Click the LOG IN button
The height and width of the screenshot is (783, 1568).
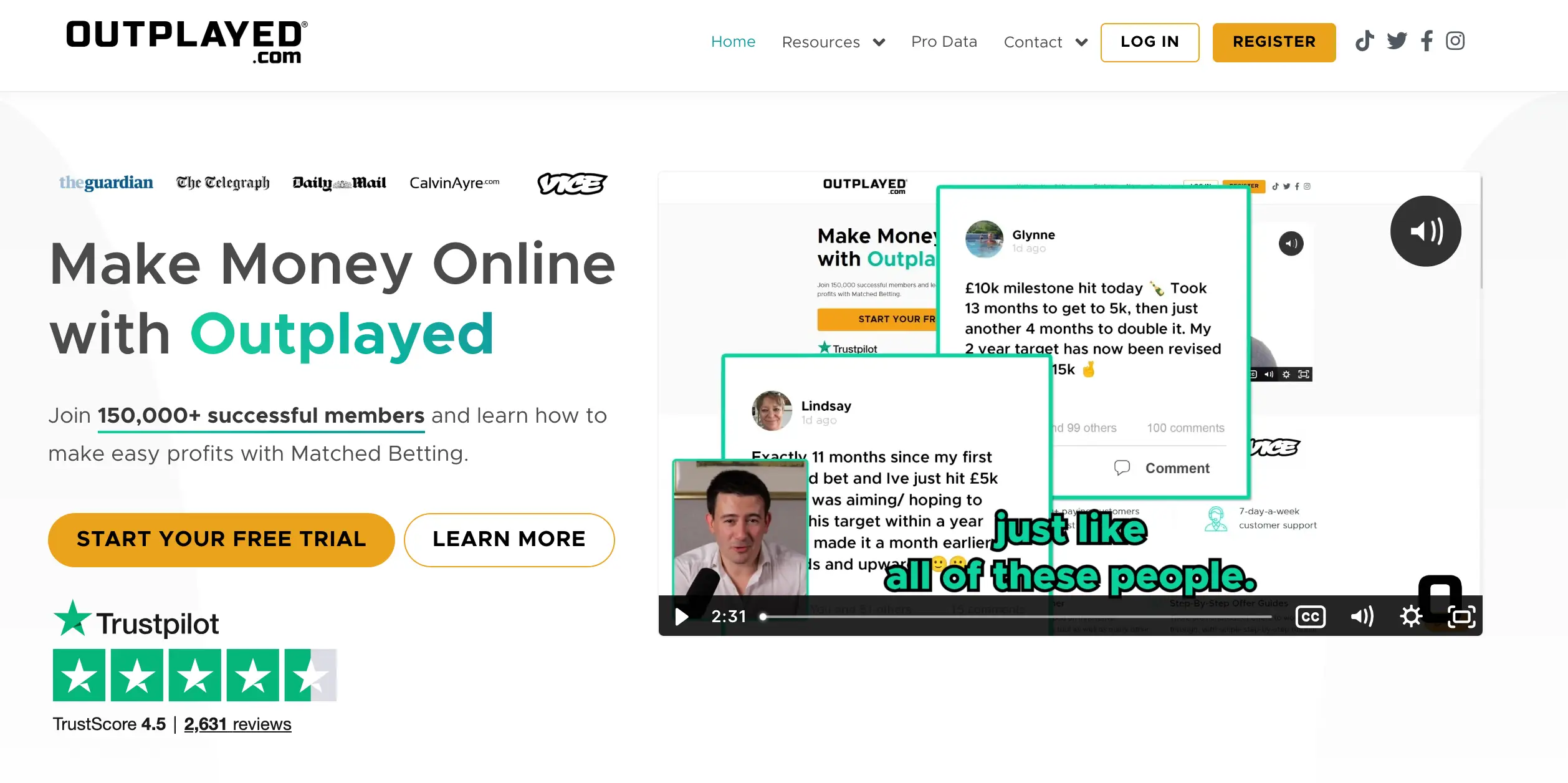tap(1150, 42)
